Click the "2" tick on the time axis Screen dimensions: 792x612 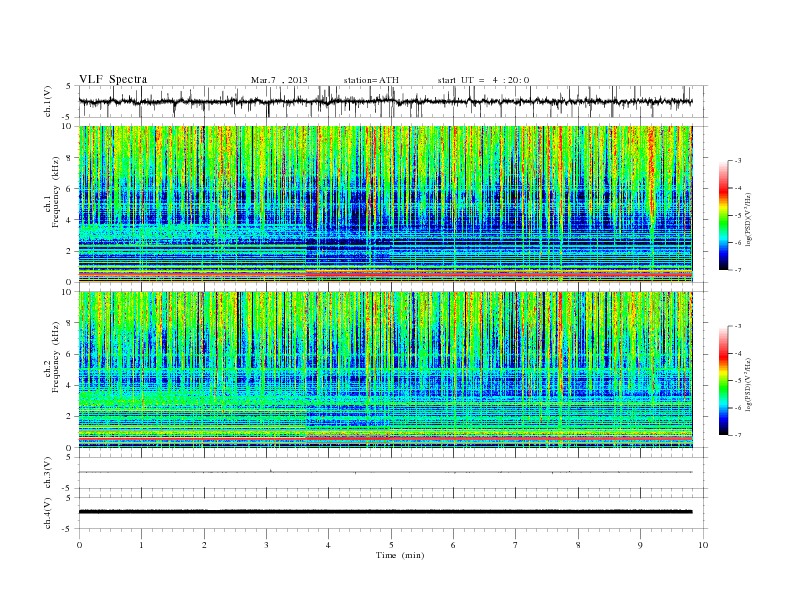tap(204, 545)
